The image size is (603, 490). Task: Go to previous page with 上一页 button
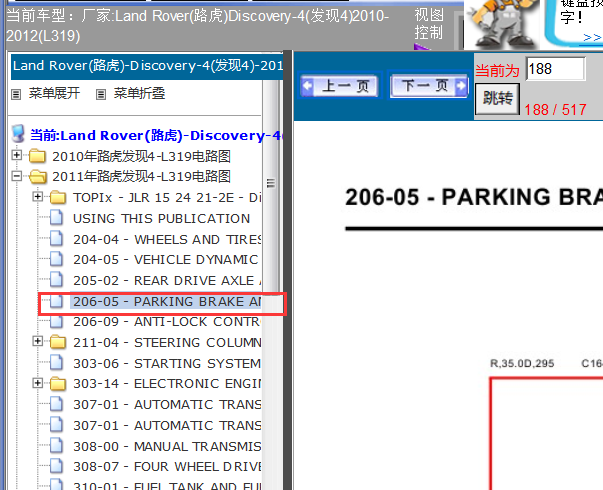339,85
